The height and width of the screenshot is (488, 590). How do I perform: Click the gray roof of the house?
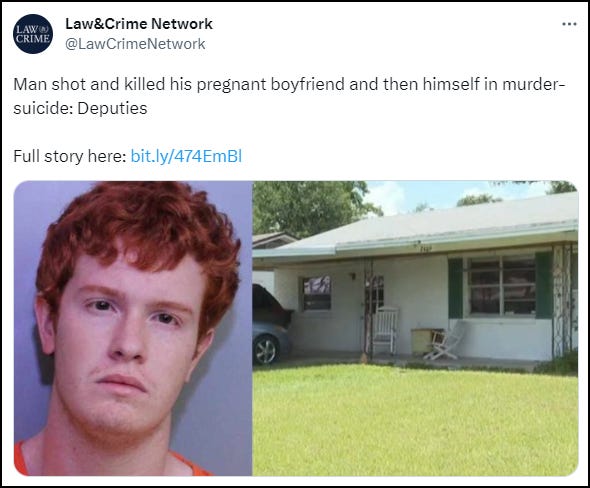tap(433, 226)
